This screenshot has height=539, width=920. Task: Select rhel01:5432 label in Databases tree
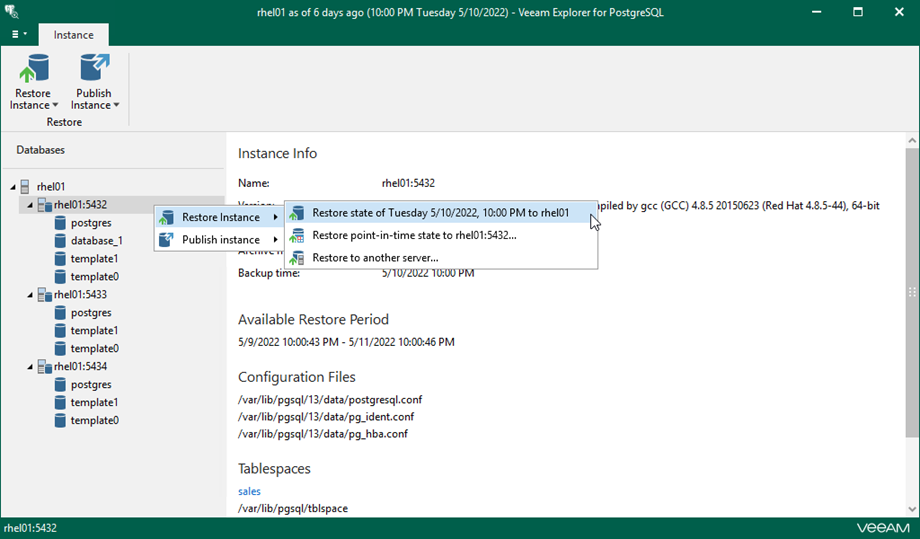coord(80,205)
